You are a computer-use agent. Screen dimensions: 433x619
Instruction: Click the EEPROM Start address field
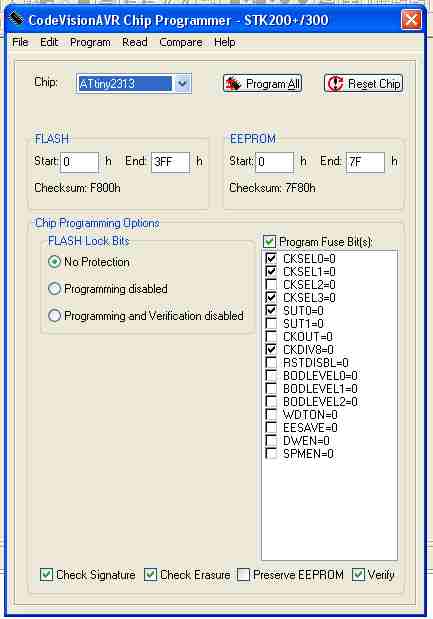275,162
